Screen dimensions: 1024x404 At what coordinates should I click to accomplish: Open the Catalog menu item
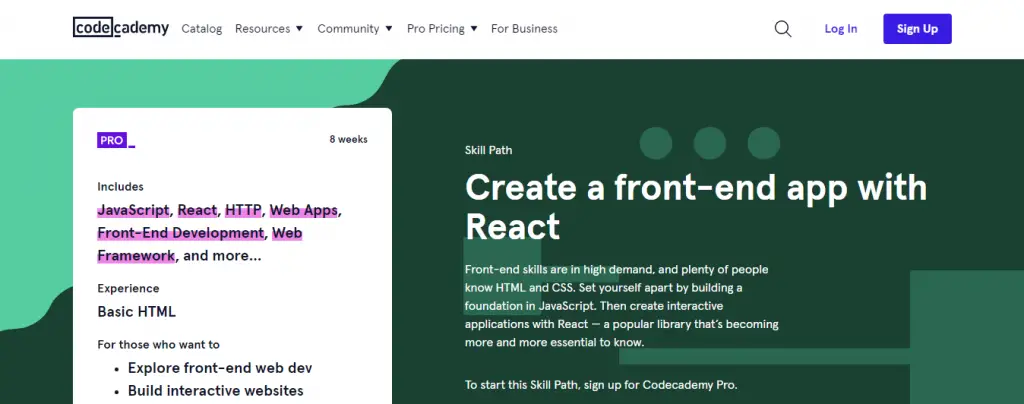pyautogui.click(x=201, y=29)
